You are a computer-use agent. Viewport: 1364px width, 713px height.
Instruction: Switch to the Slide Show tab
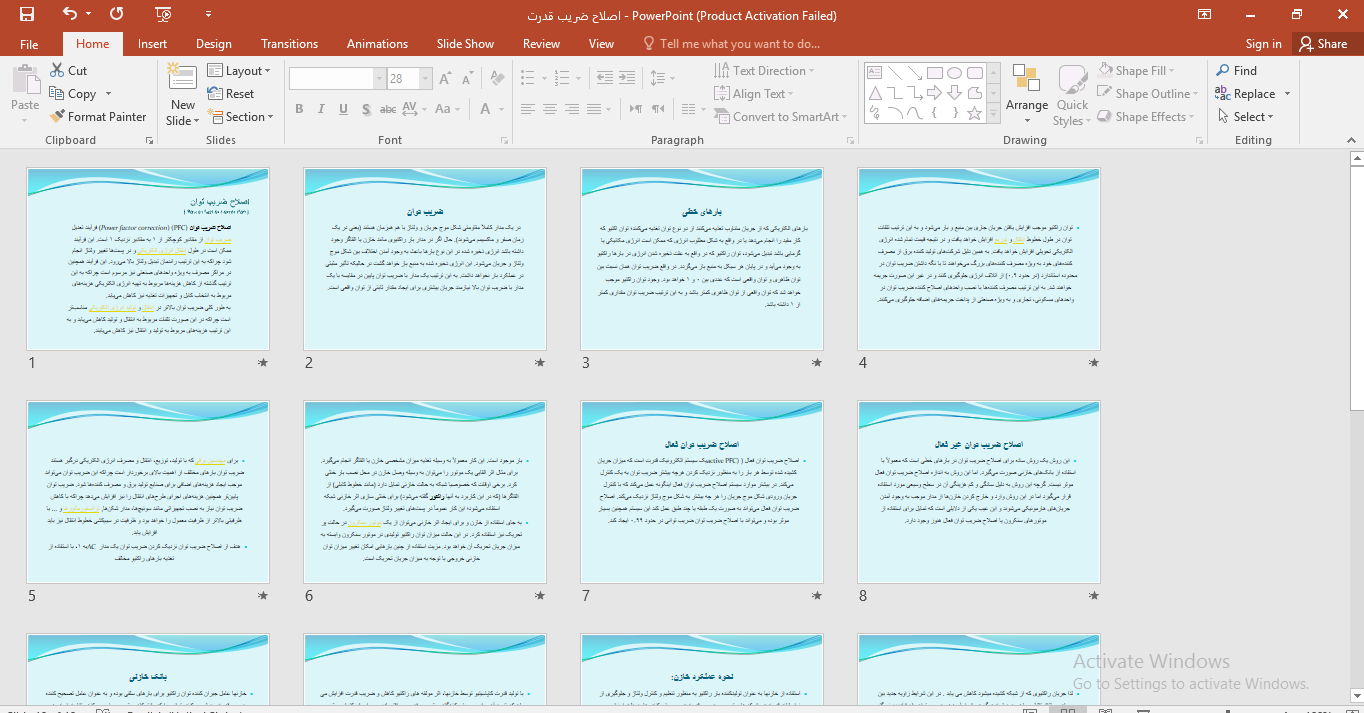465,44
